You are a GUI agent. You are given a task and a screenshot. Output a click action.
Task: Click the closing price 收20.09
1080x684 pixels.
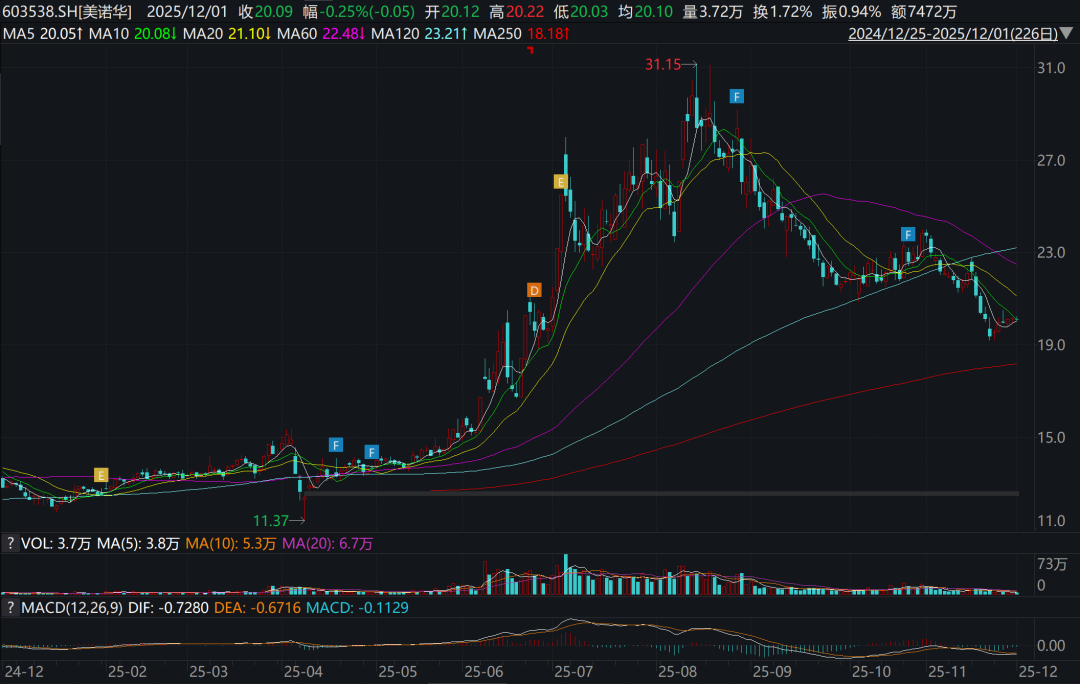pyautogui.click(x=265, y=12)
